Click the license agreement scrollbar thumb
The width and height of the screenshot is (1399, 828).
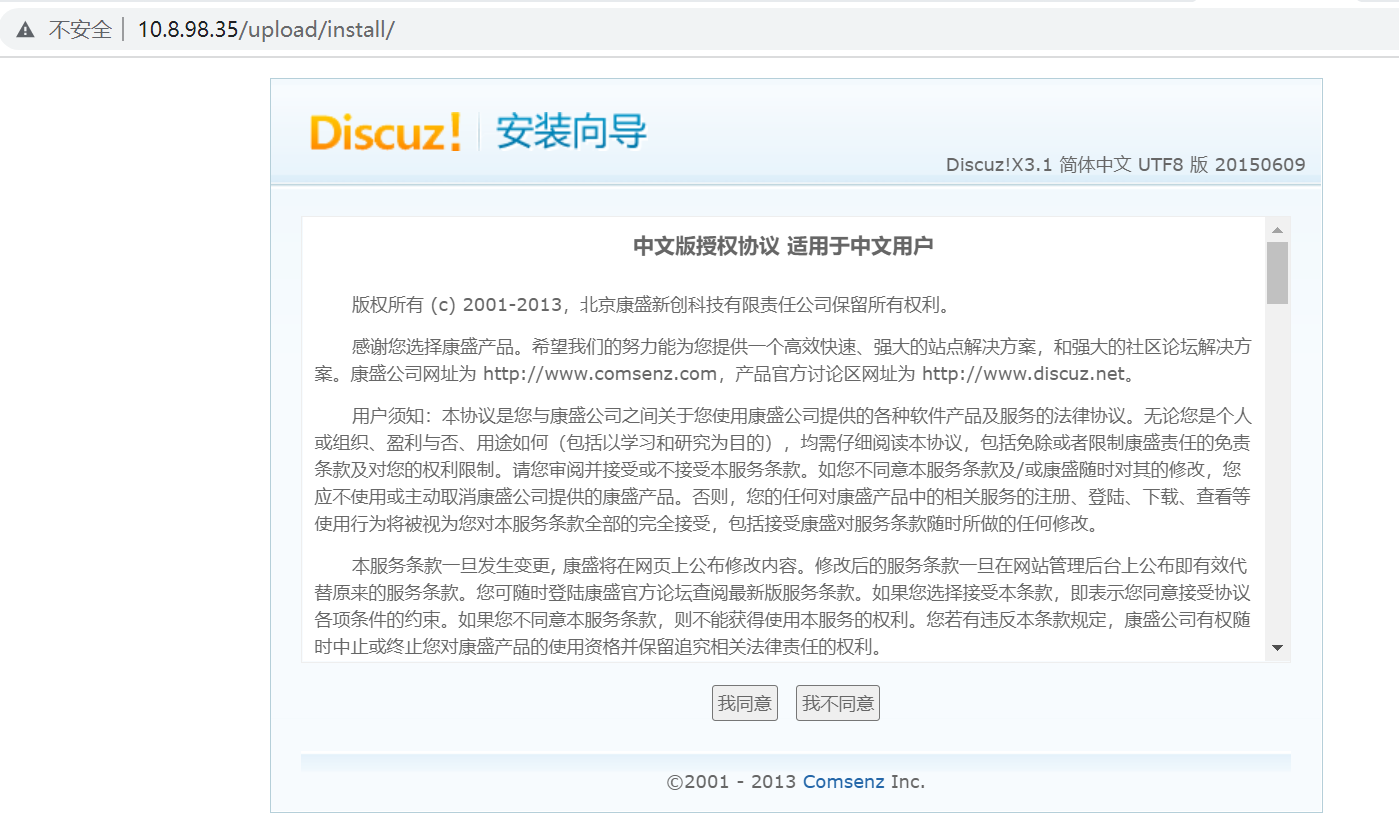coord(1277,273)
